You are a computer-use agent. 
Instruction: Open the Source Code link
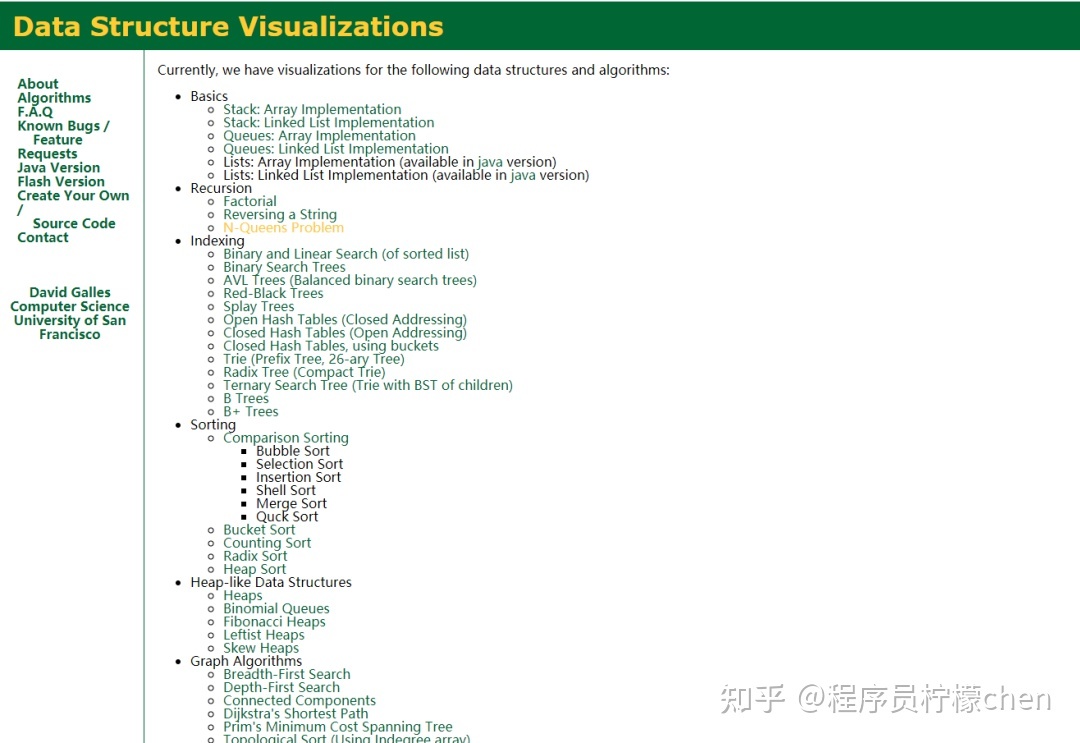pyautogui.click(x=74, y=223)
